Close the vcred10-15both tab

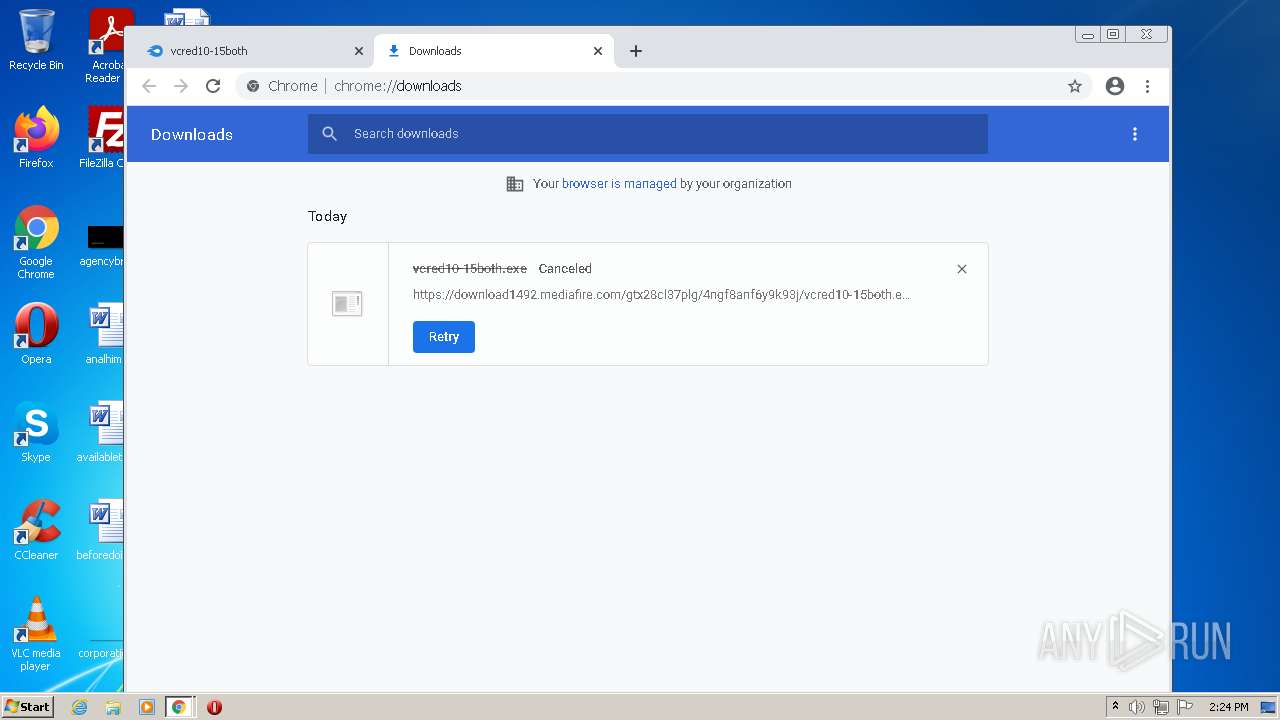pyautogui.click(x=359, y=51)
